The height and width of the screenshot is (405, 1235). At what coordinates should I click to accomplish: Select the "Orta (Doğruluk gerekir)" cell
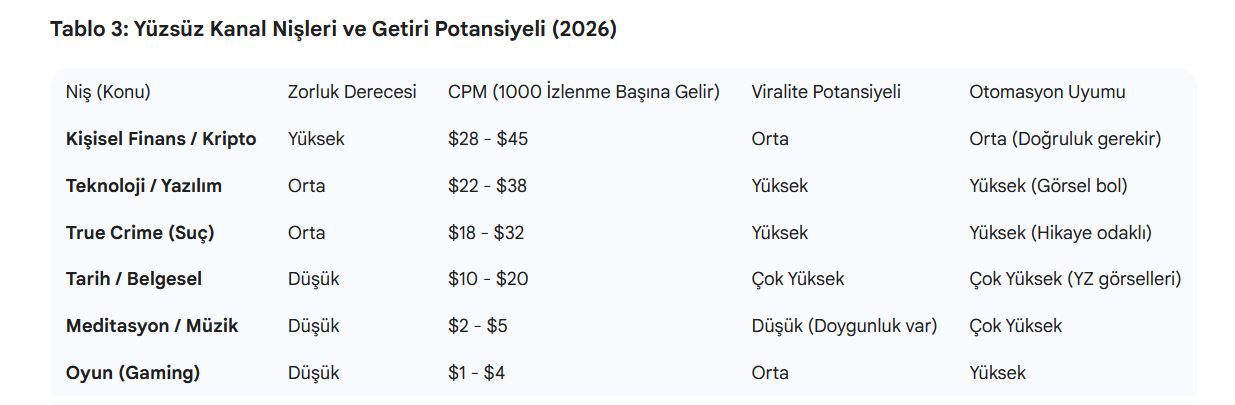pos(1065,139)
